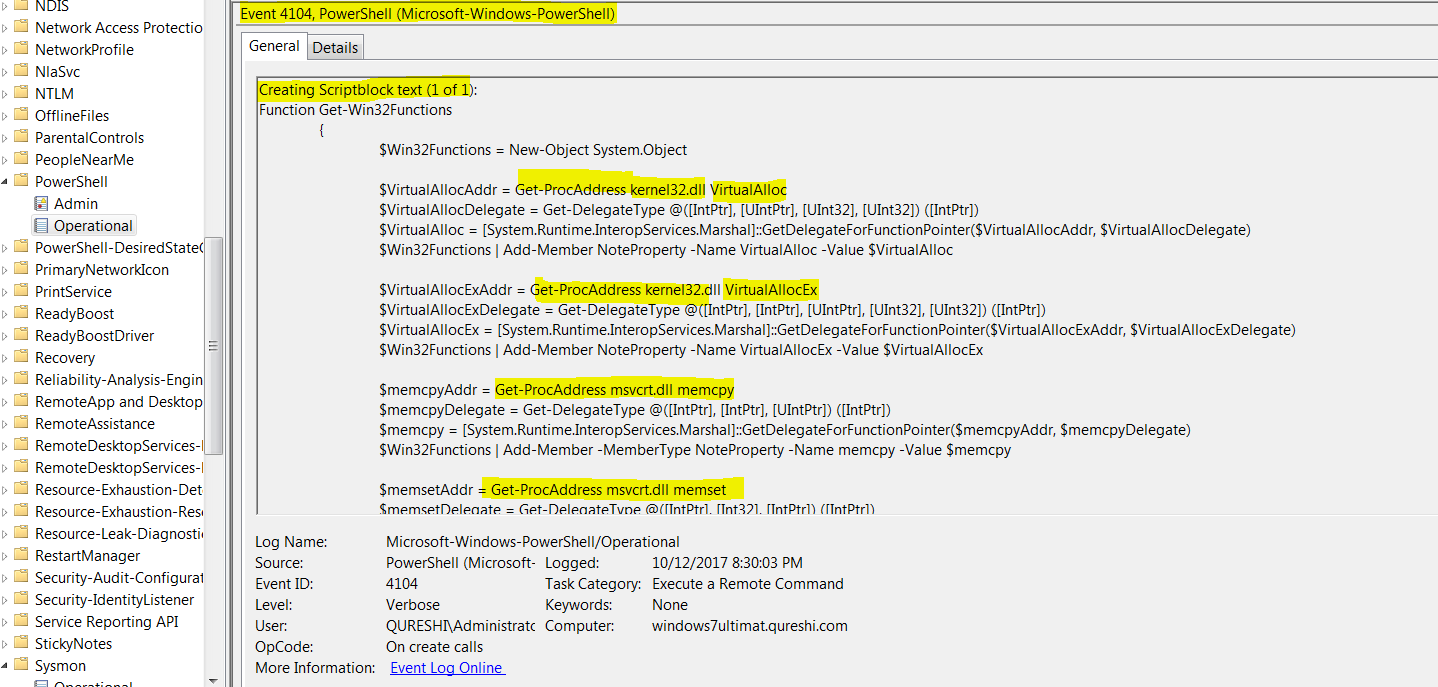
Task: Select the Operational PowerShell log
Action: [x=90, y=225]
